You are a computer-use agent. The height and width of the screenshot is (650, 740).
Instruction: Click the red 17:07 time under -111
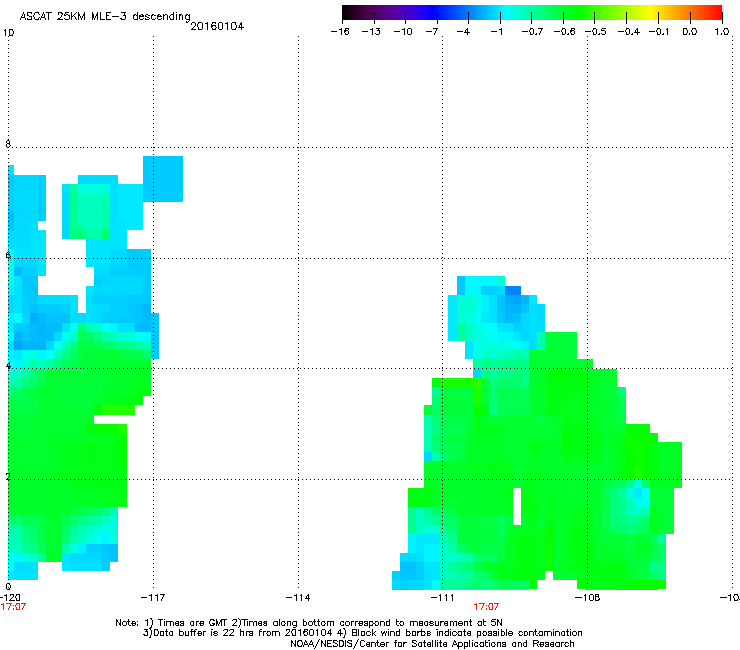(x=486, y=607)
